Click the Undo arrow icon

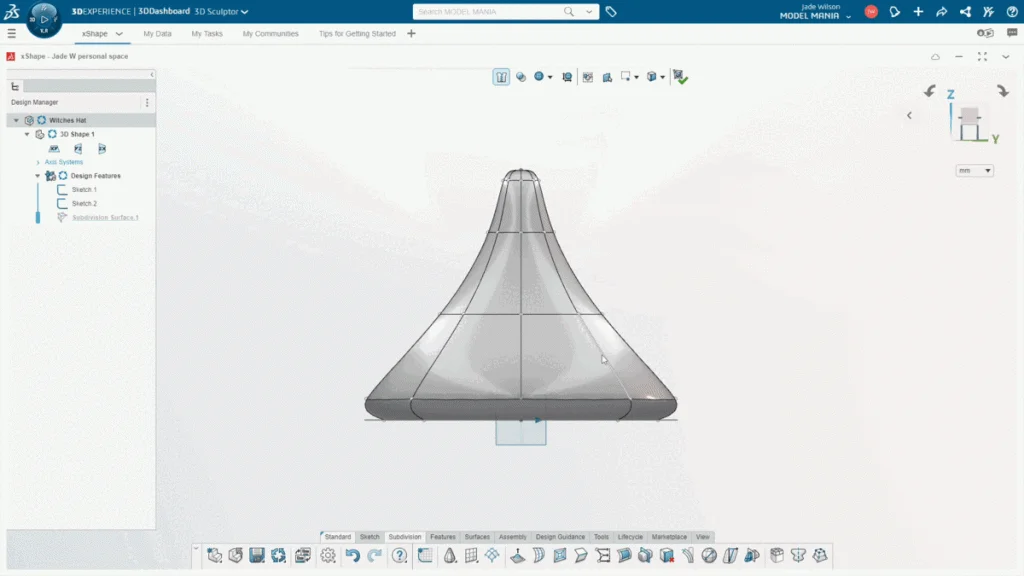pos(352,556)
